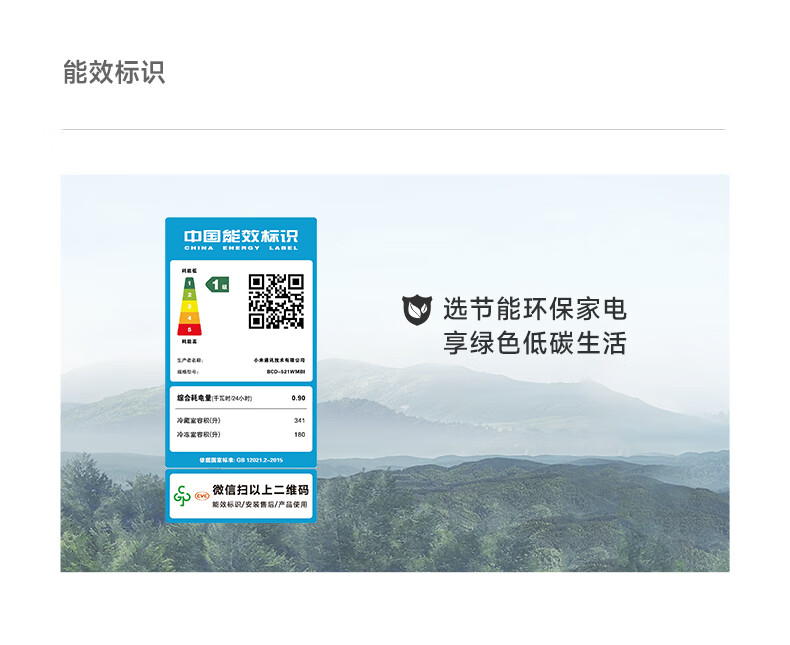Click the dark green level 1 efficiency bar

coord(189,283)
